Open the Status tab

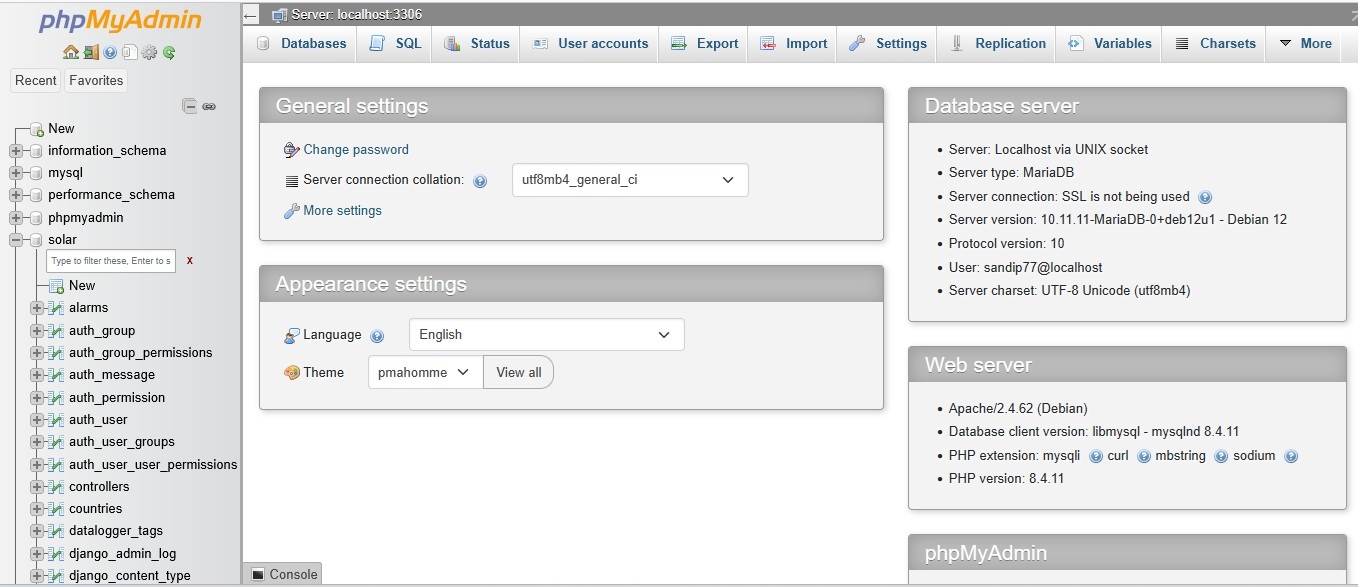(477, 44)
